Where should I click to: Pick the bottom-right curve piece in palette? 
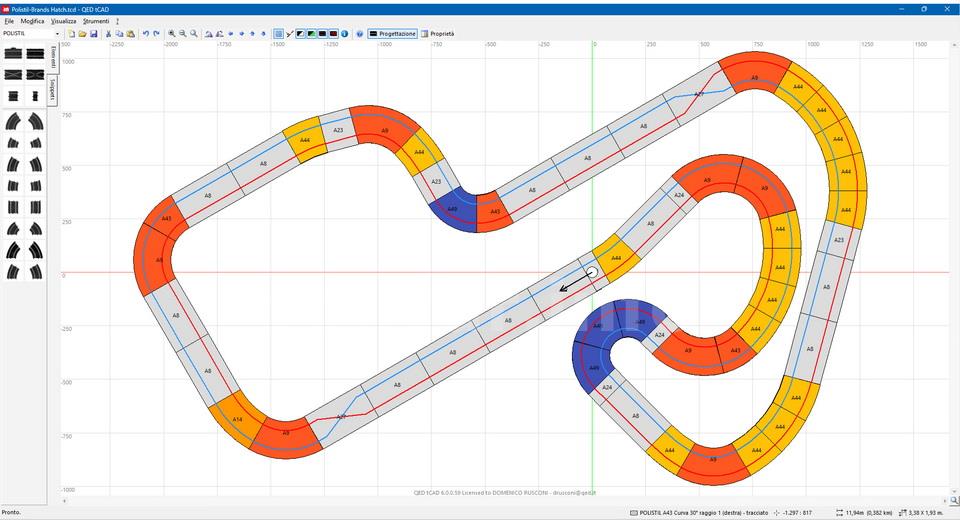[x=36, y=271]
